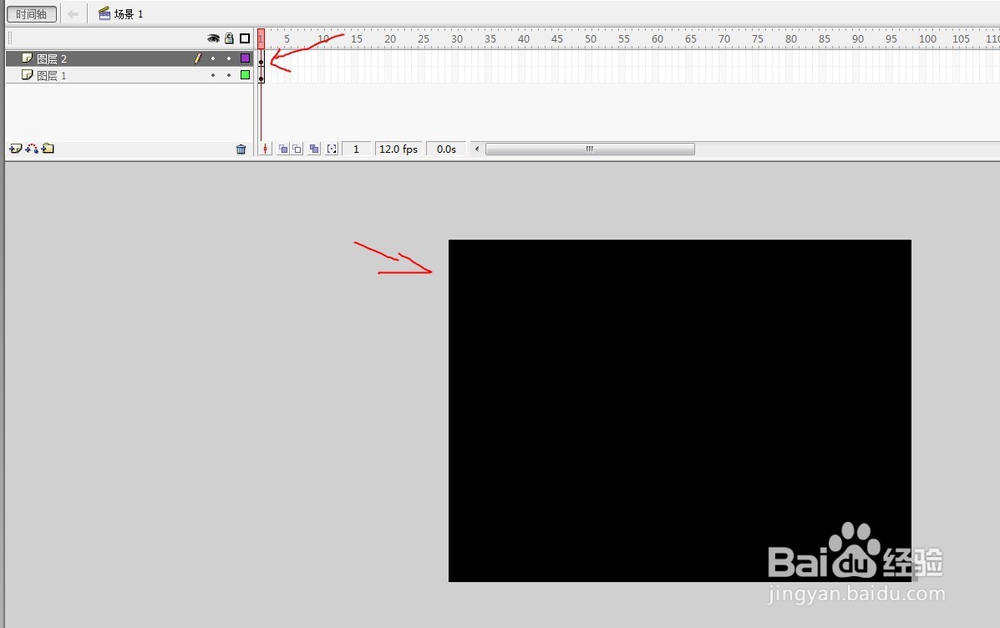This screenshot has height=628, width=1000.
Task: Select layer 图层 2
Action: [x=129, y=58]
